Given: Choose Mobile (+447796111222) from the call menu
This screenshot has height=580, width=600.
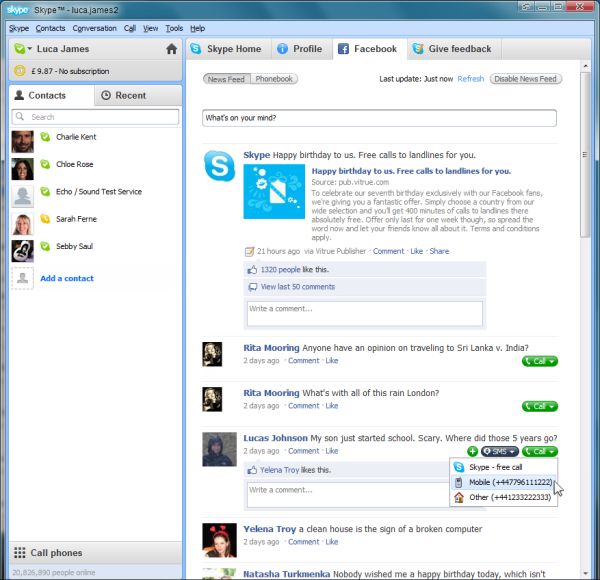Looking at the screenshot, I should coord(506,482).
